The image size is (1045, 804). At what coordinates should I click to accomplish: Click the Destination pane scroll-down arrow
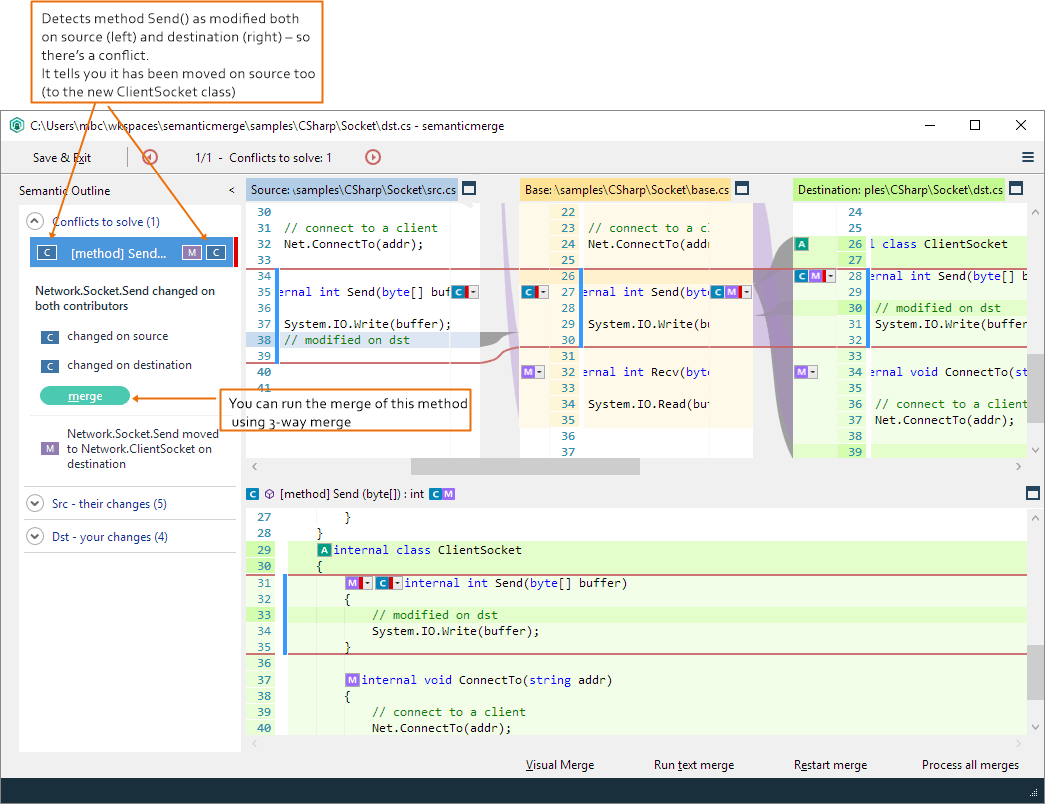click(x=1036, y=450)
